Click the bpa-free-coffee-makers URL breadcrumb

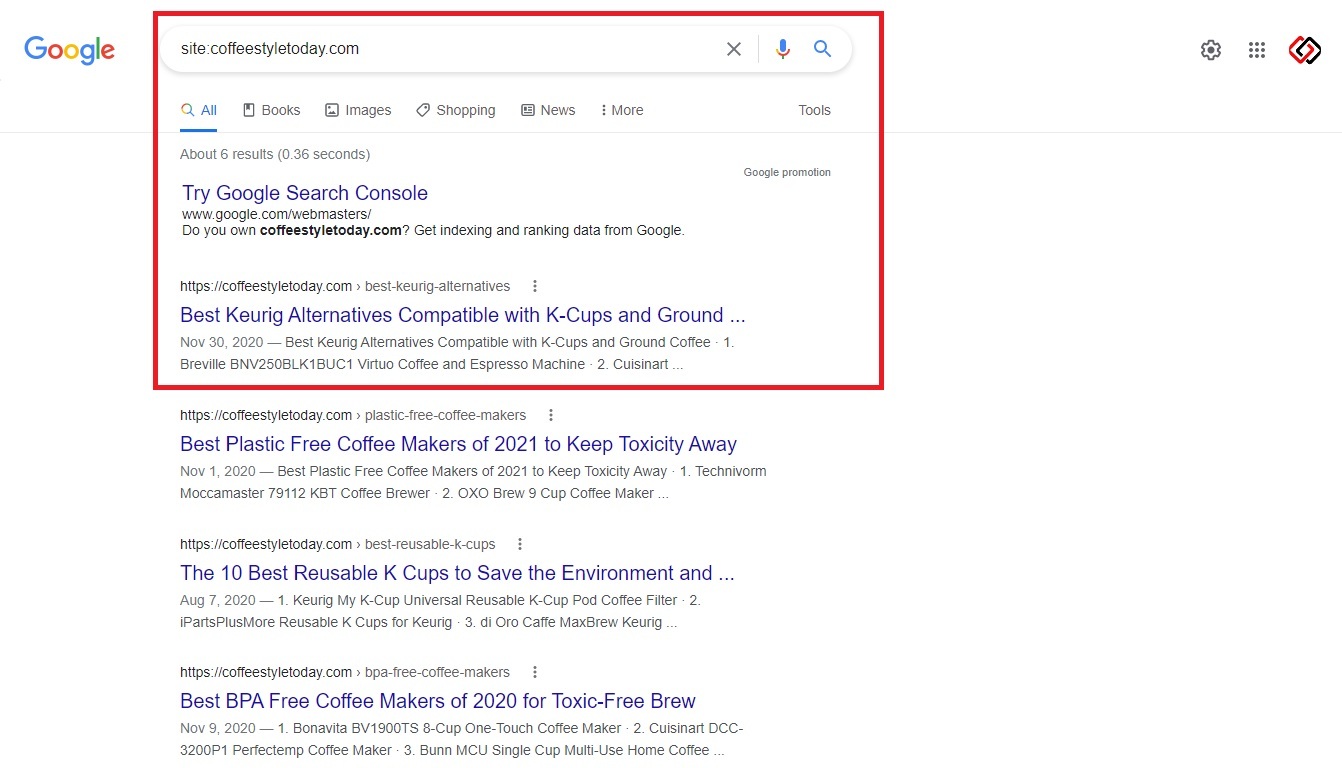pos(345,672)
